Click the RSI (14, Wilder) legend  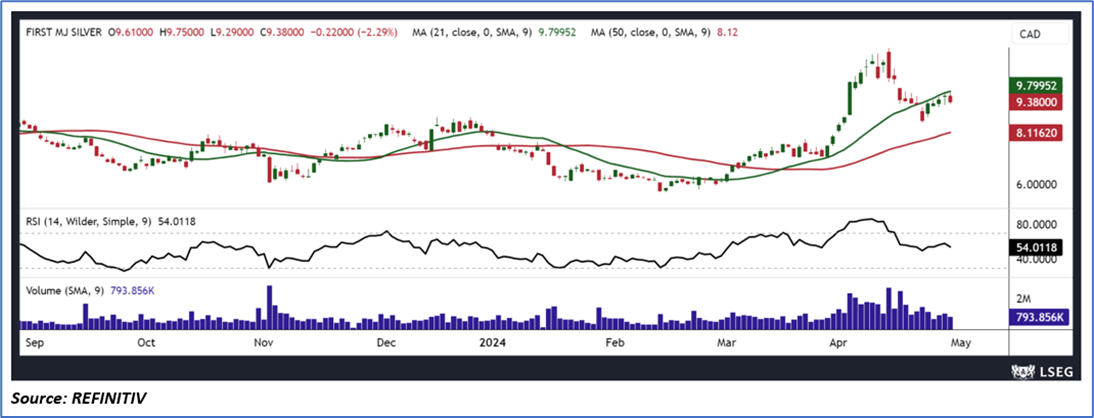coord(110,221)
